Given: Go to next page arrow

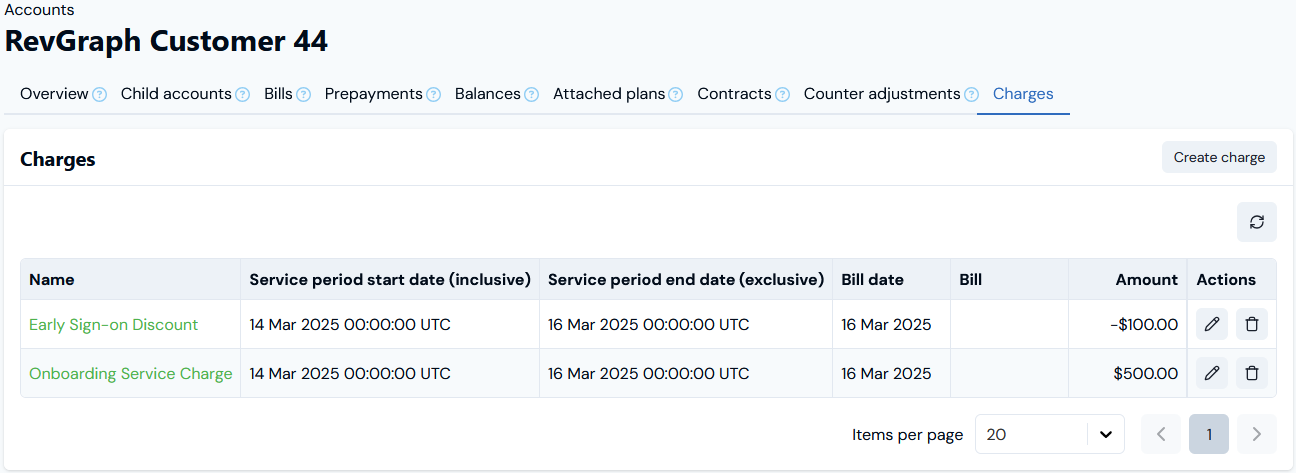Looking at the screenshot, I should pos(1257,434).
